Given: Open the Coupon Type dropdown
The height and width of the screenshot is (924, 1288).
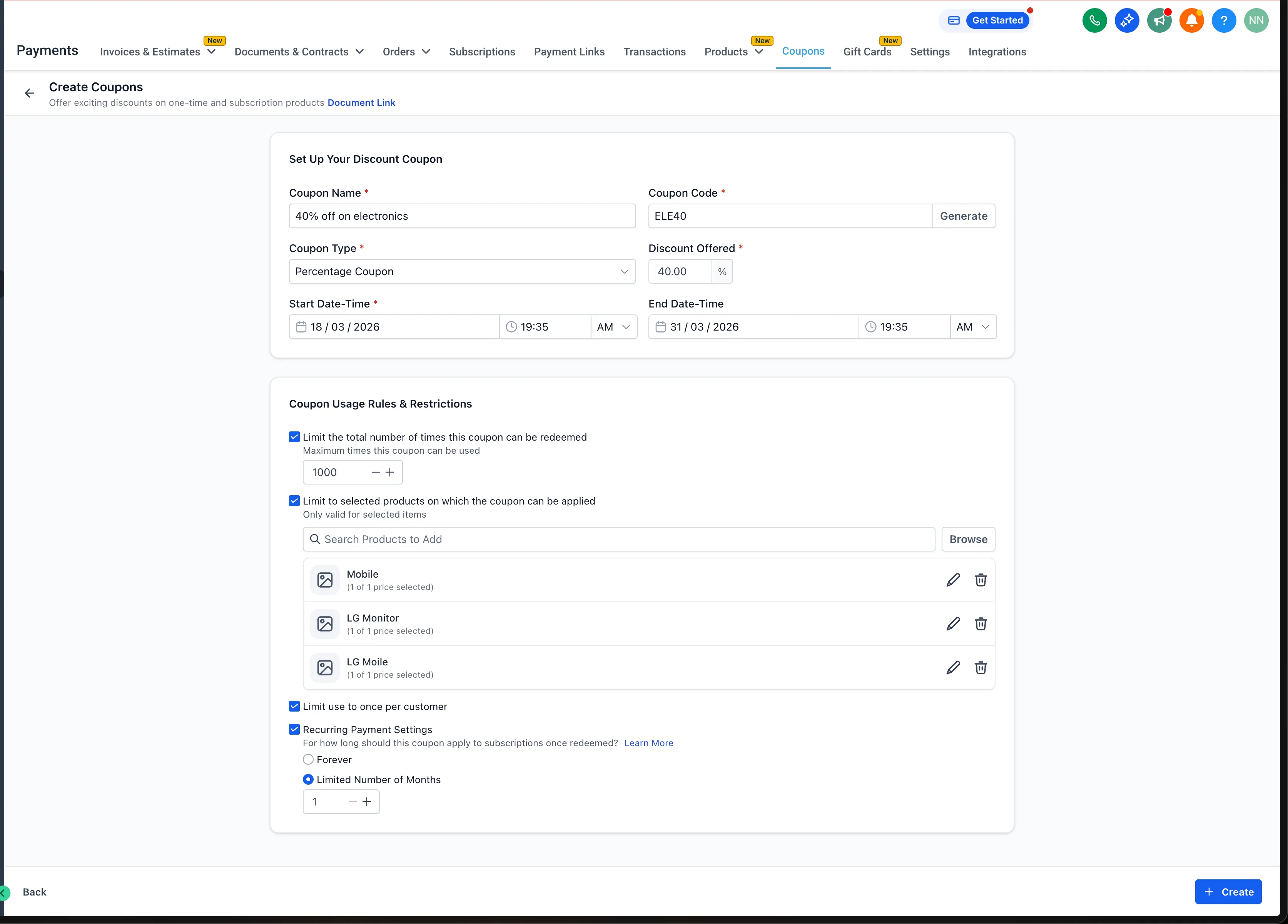Looking at the screenshot, I should click(x=462, y=271).
